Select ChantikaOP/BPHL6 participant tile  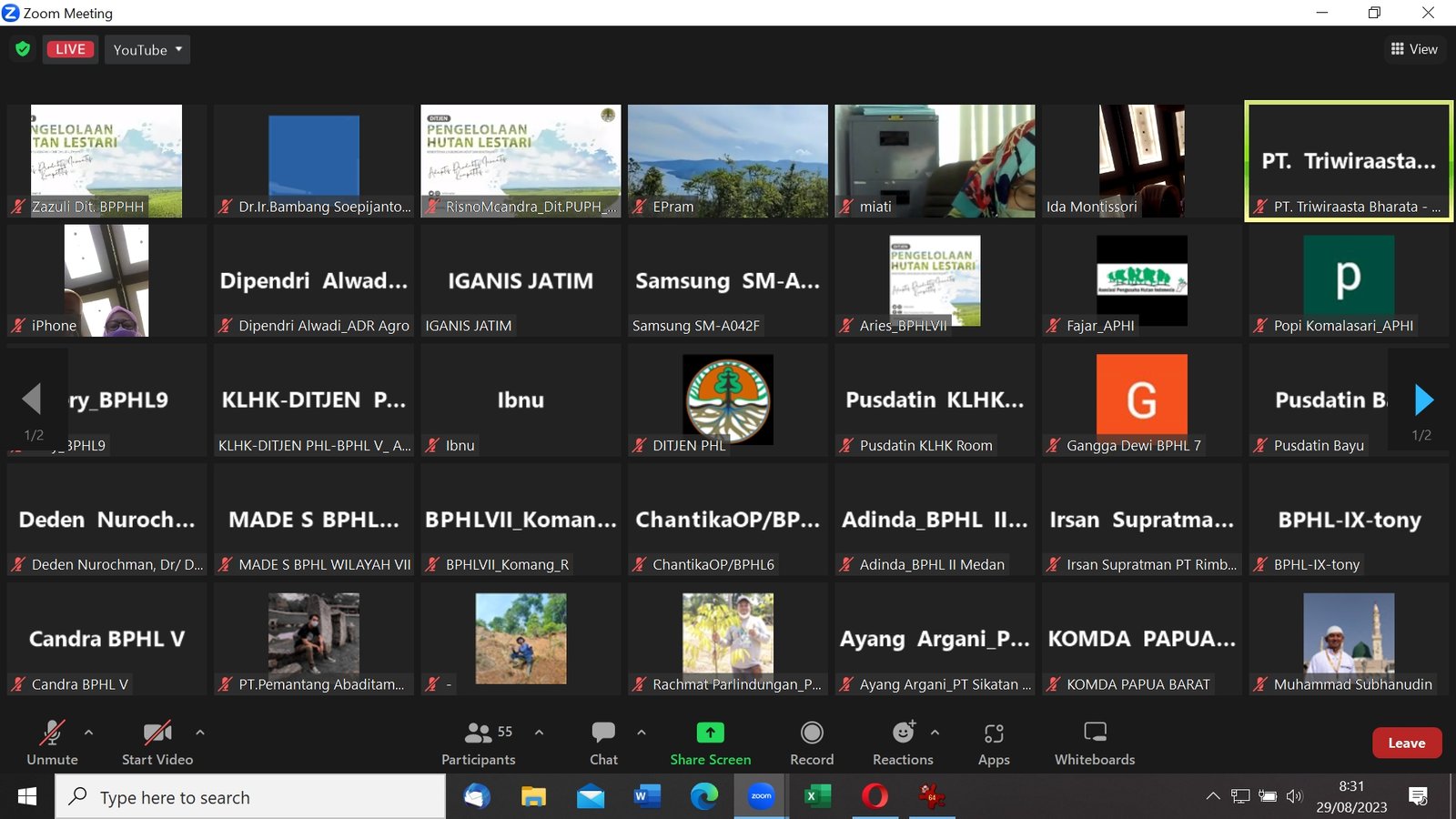[728, 520]
